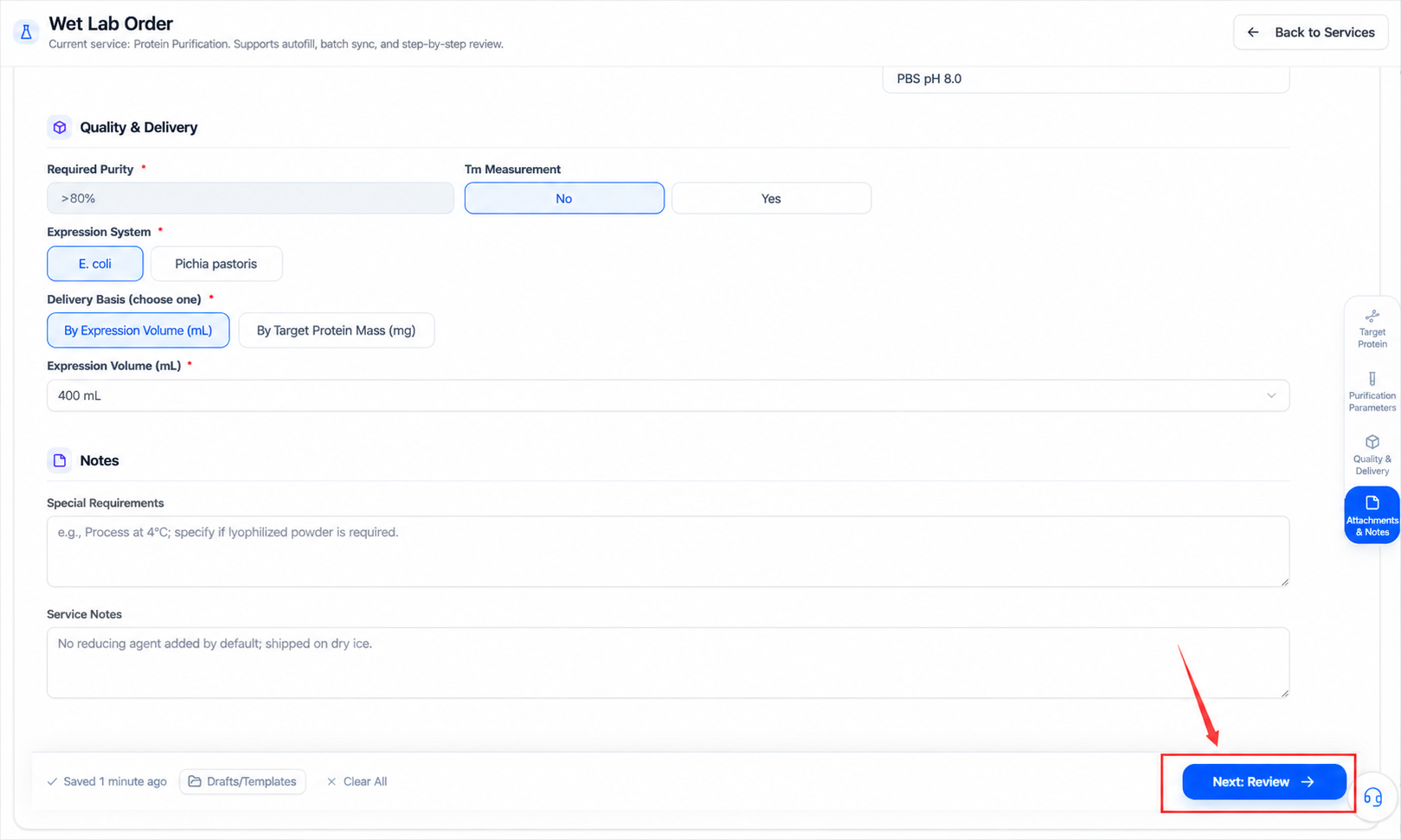Click the Wet Lab Order title
The width and height of the screenshot is (1401, 840).
tap(111, 23)
